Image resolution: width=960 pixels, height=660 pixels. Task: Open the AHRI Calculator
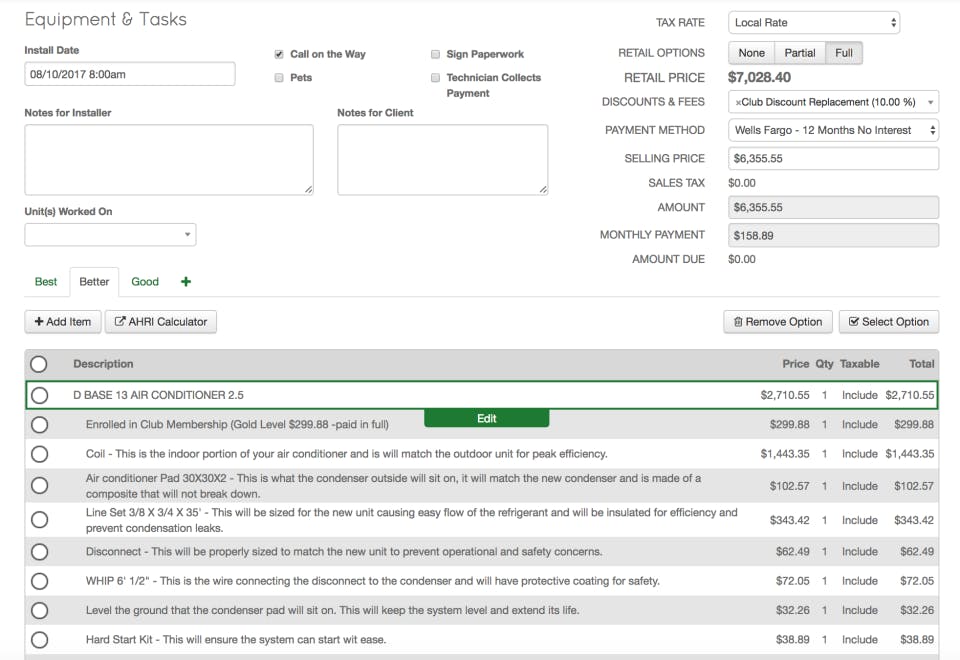coord(161,322)
